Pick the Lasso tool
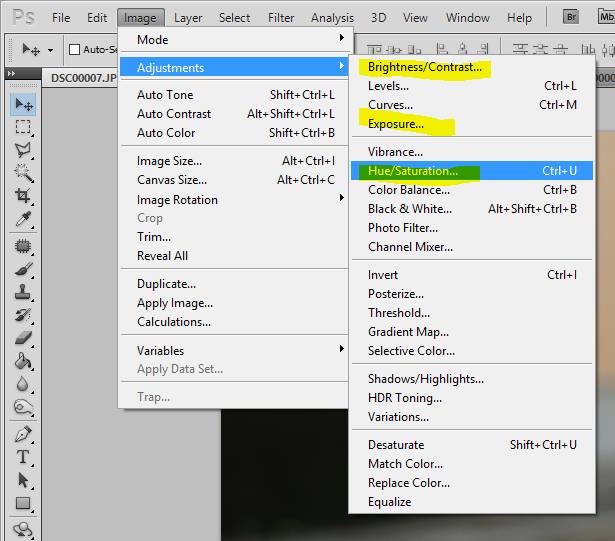 point(23,150)
